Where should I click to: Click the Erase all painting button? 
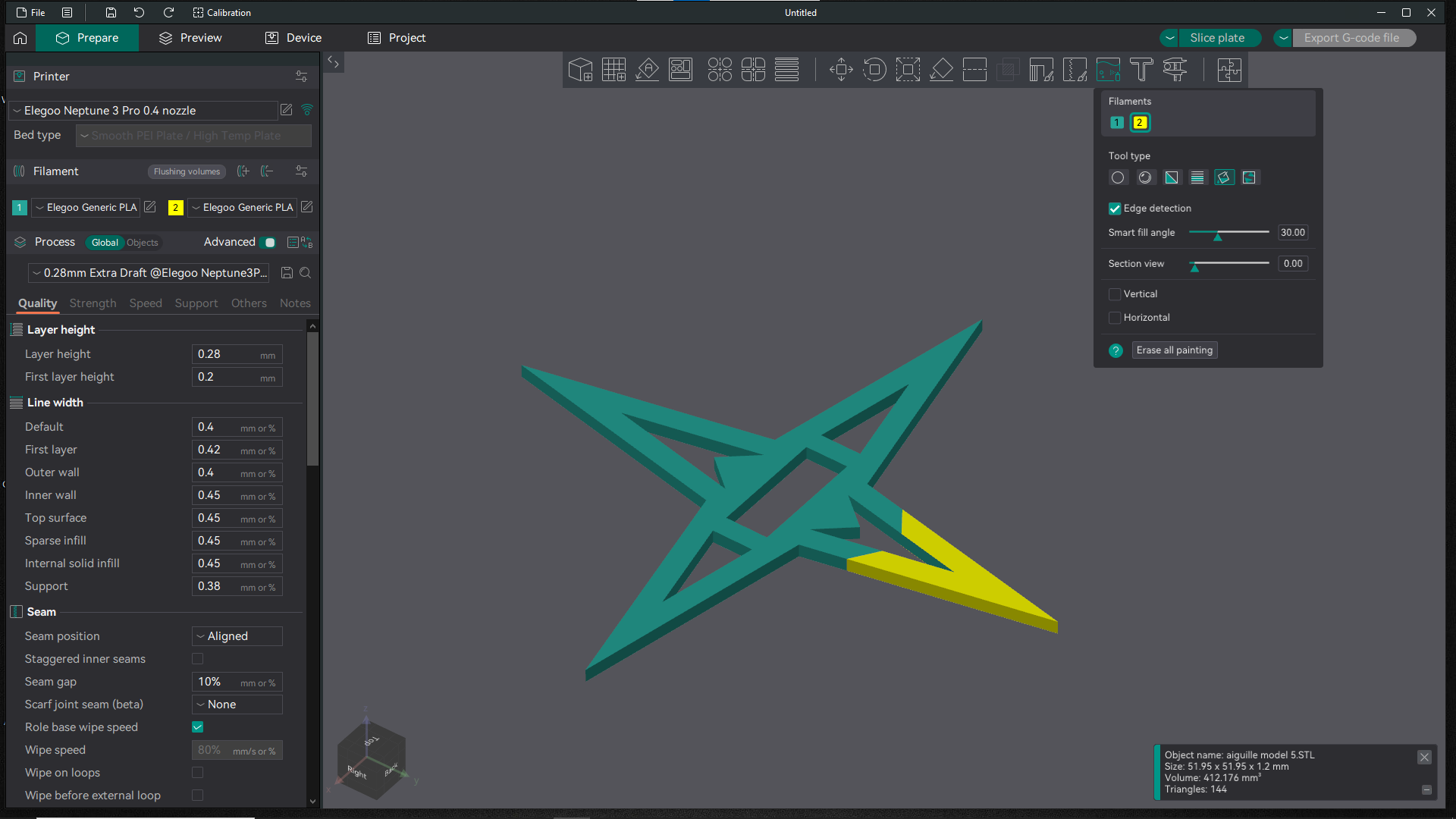click(1174, 350)
